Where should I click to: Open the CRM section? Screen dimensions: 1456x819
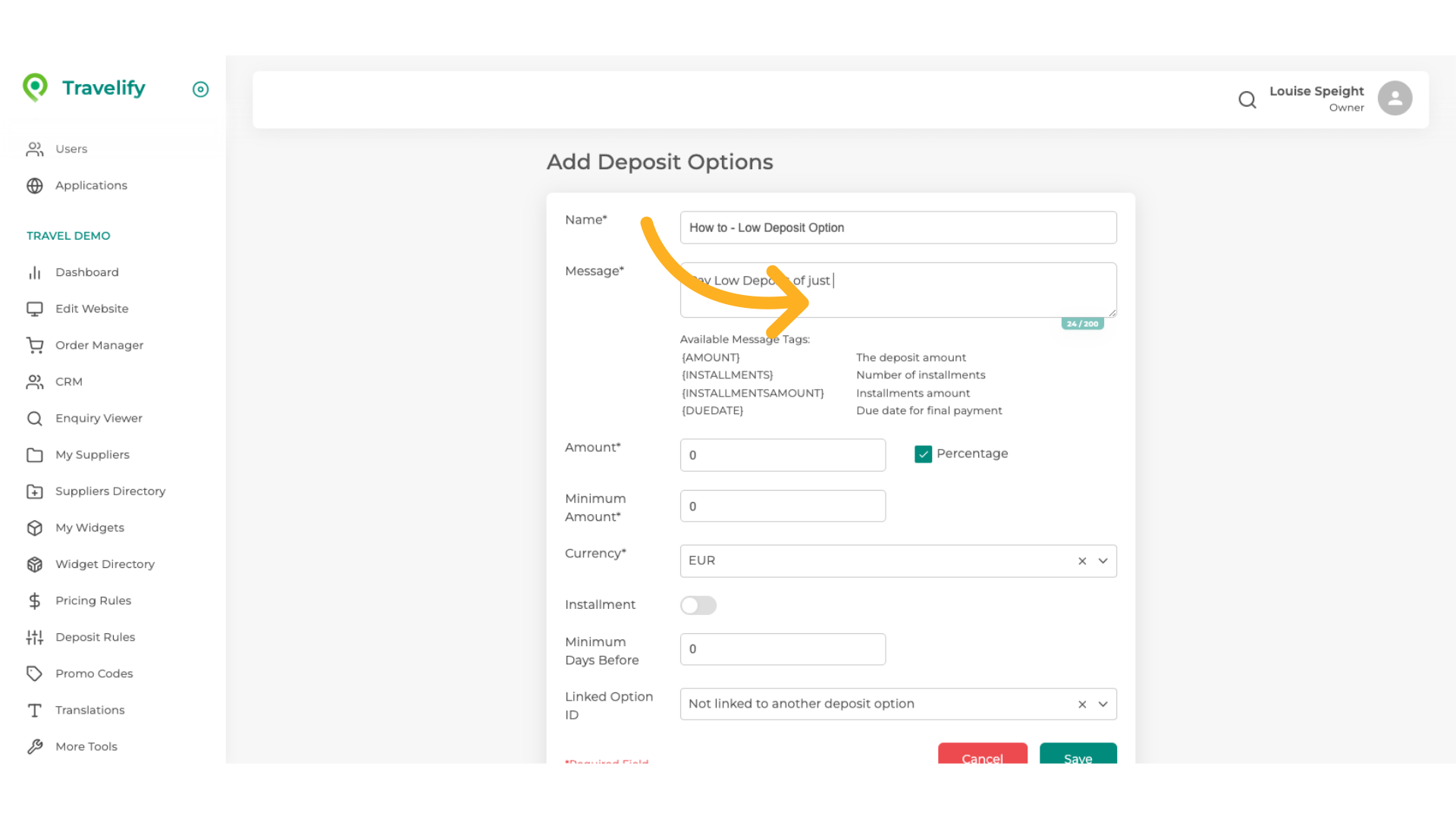tap(69, 381)
